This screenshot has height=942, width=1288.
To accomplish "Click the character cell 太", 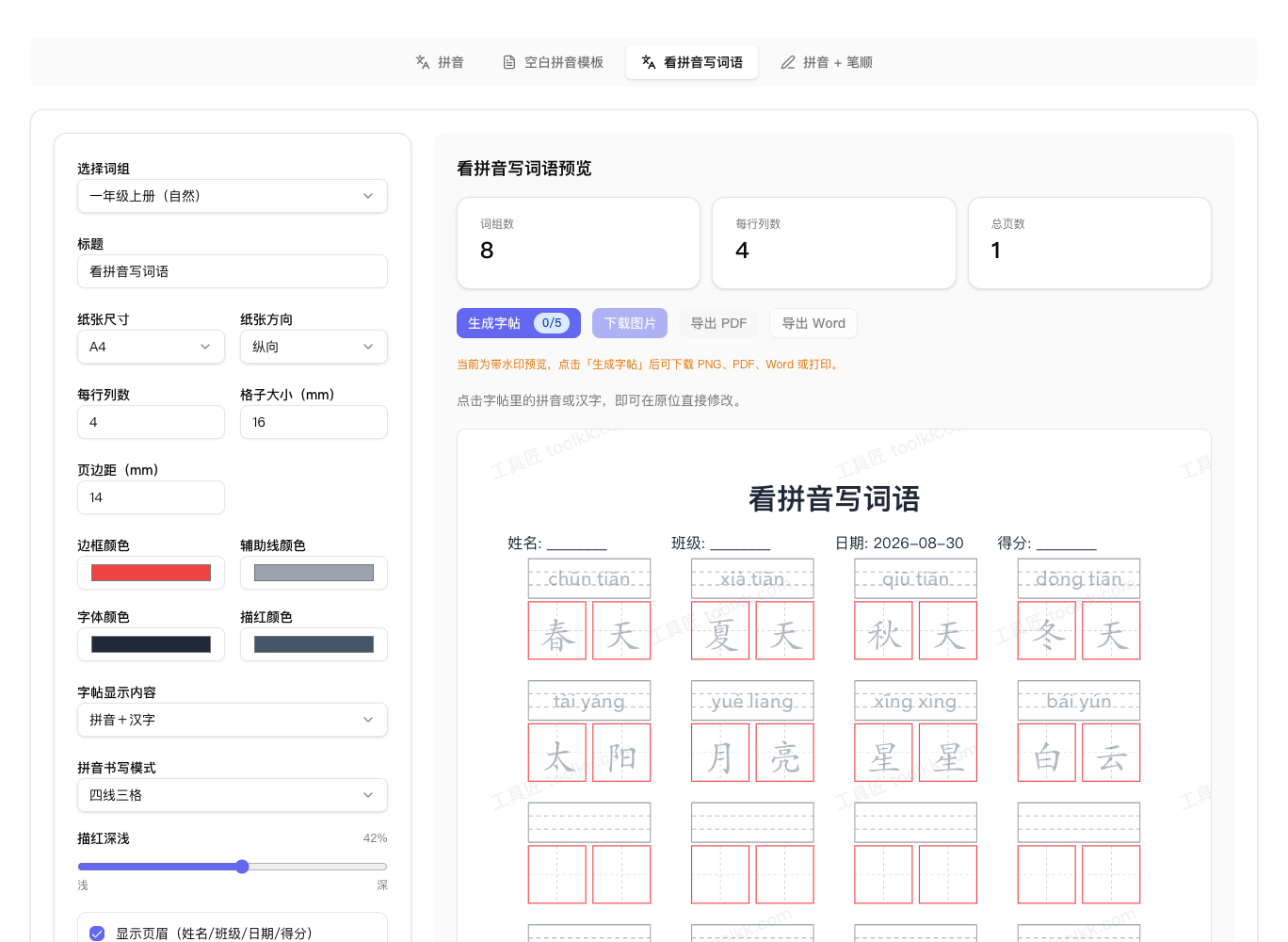I will click(x=557, y=753).
